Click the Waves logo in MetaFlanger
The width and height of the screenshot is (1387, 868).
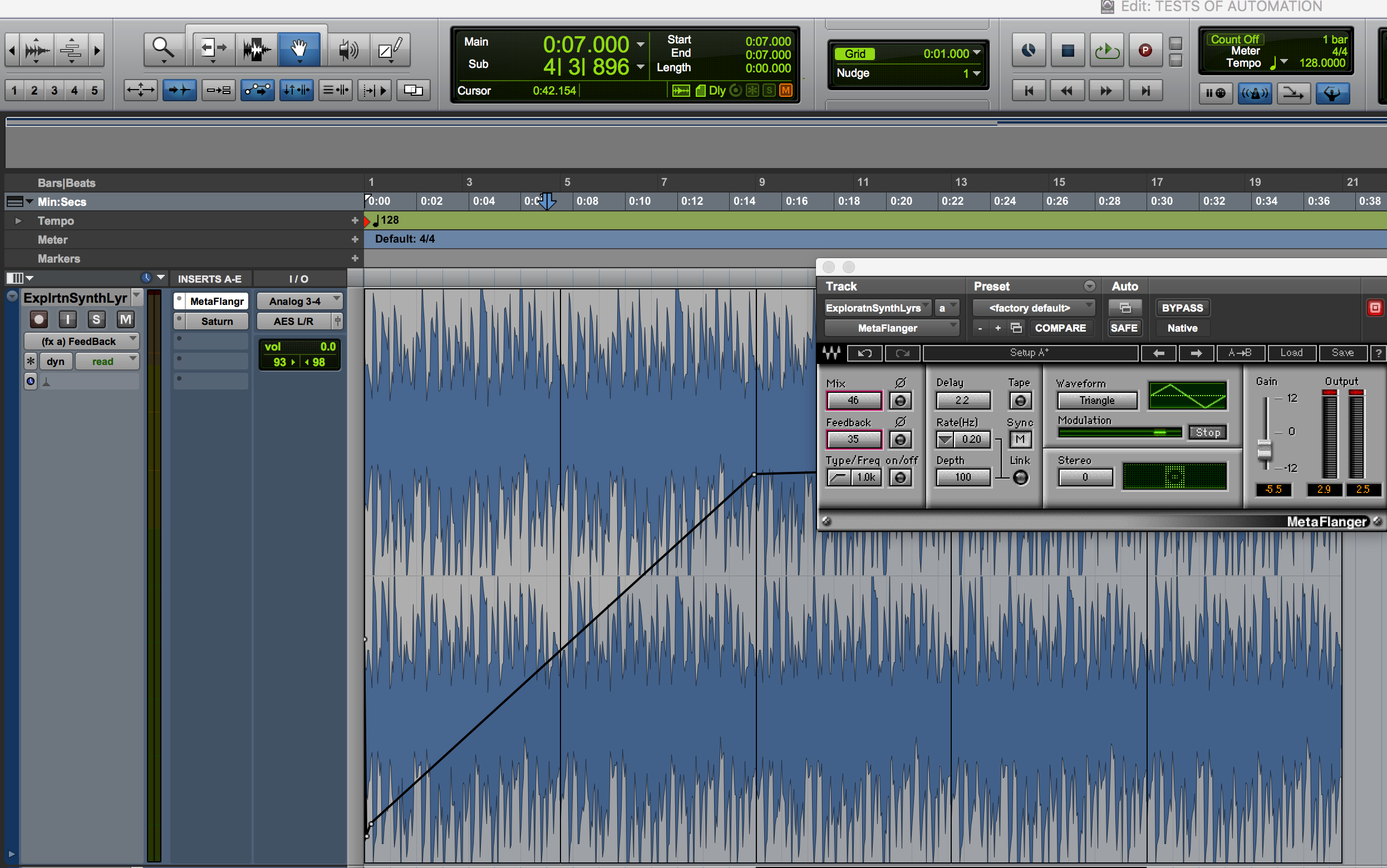coord(832,353)
